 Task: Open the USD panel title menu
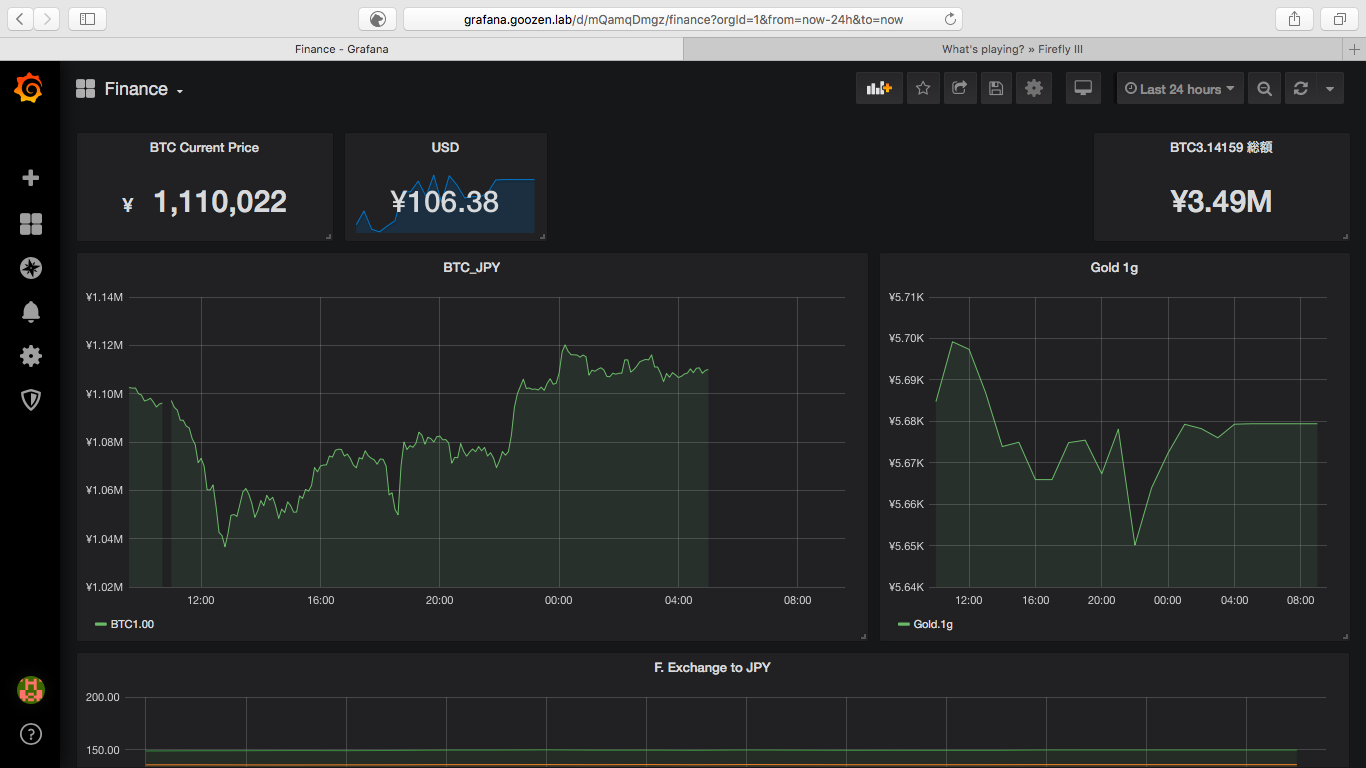(x=445, y=147)
